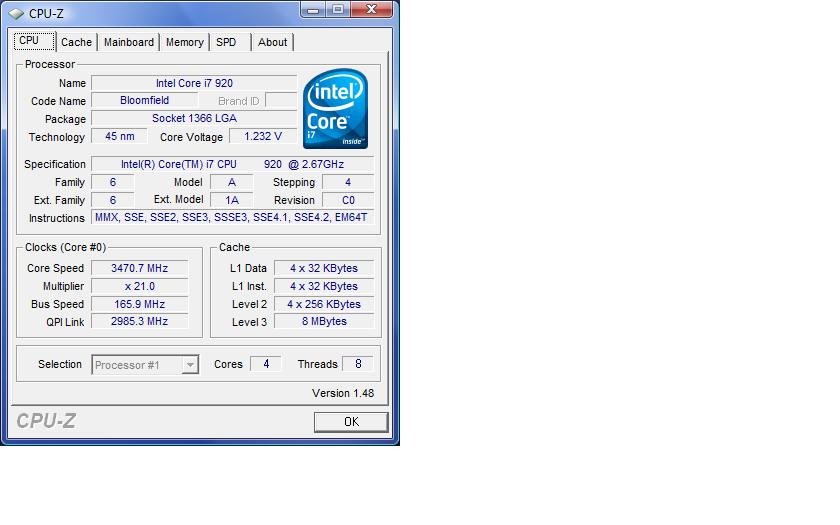Image resolution: width=840 pixels, height=525 pixels.
Task: Close the CPU-Z window
Action: (x=371, y=10)
